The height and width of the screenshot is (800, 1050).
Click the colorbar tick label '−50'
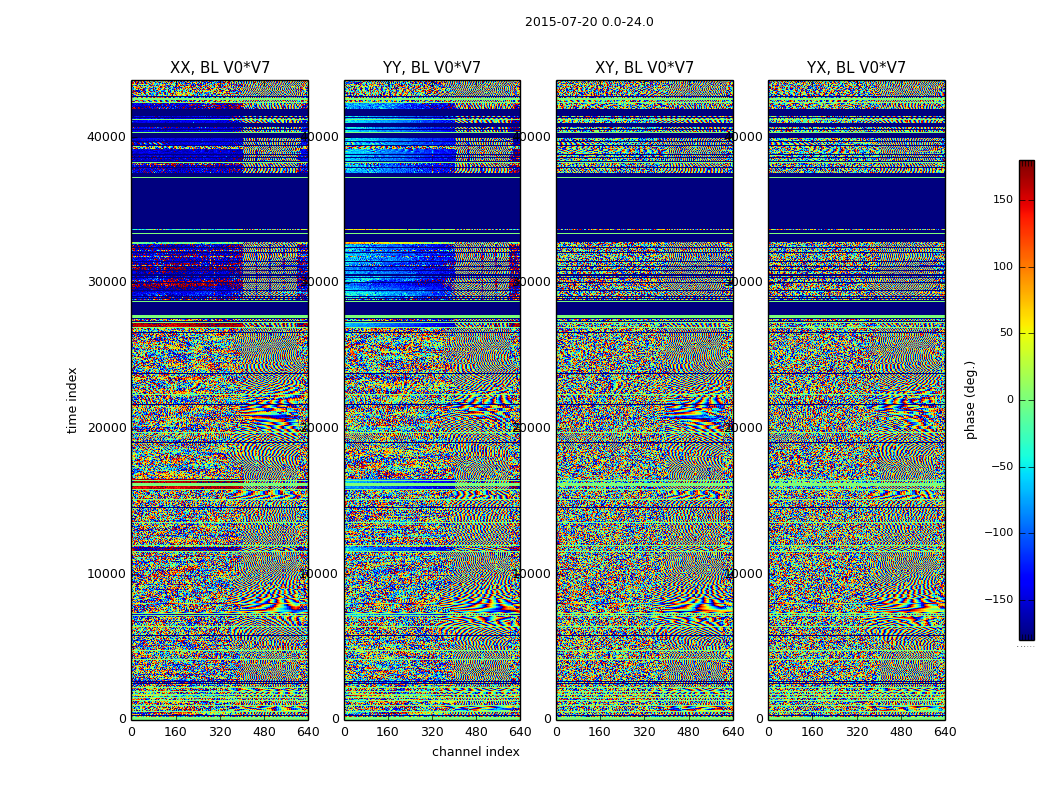pos(1002,467)
